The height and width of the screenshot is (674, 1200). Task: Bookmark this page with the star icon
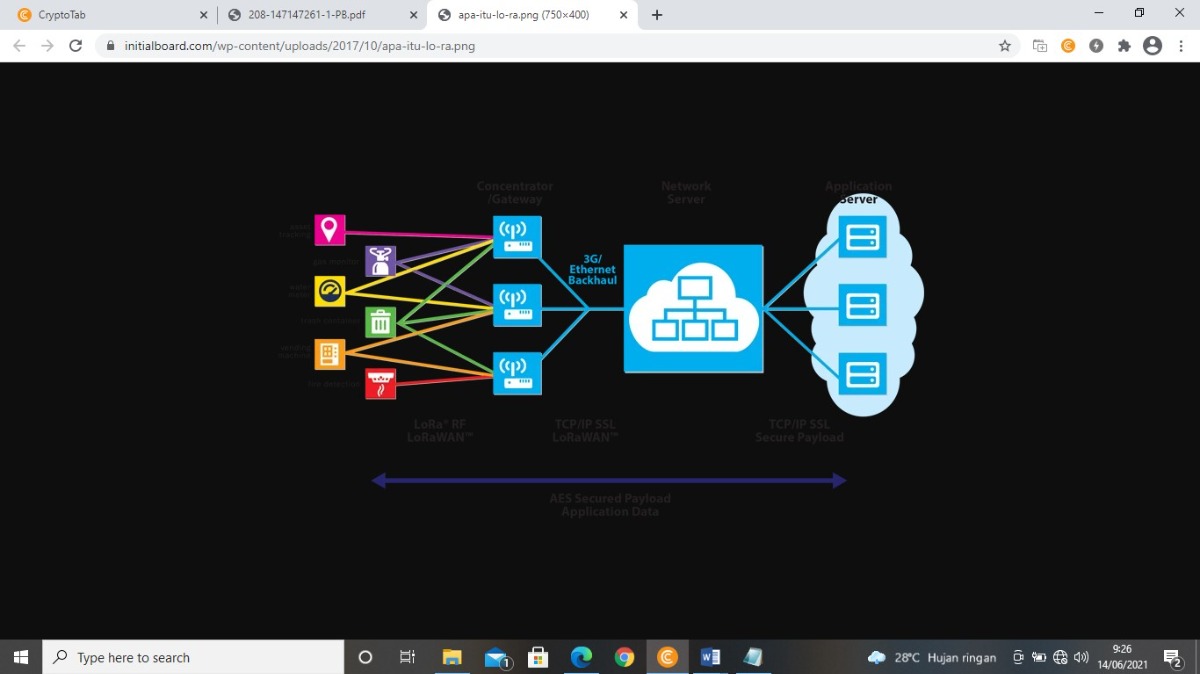[x=1005, y=46]
